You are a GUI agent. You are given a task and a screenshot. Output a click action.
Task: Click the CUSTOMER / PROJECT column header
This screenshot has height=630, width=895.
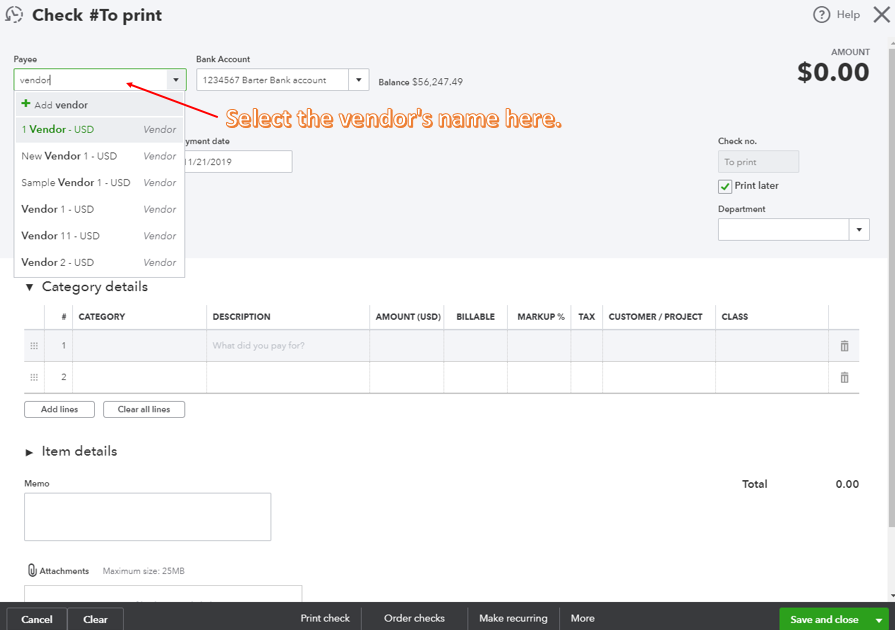pos(655,317)
